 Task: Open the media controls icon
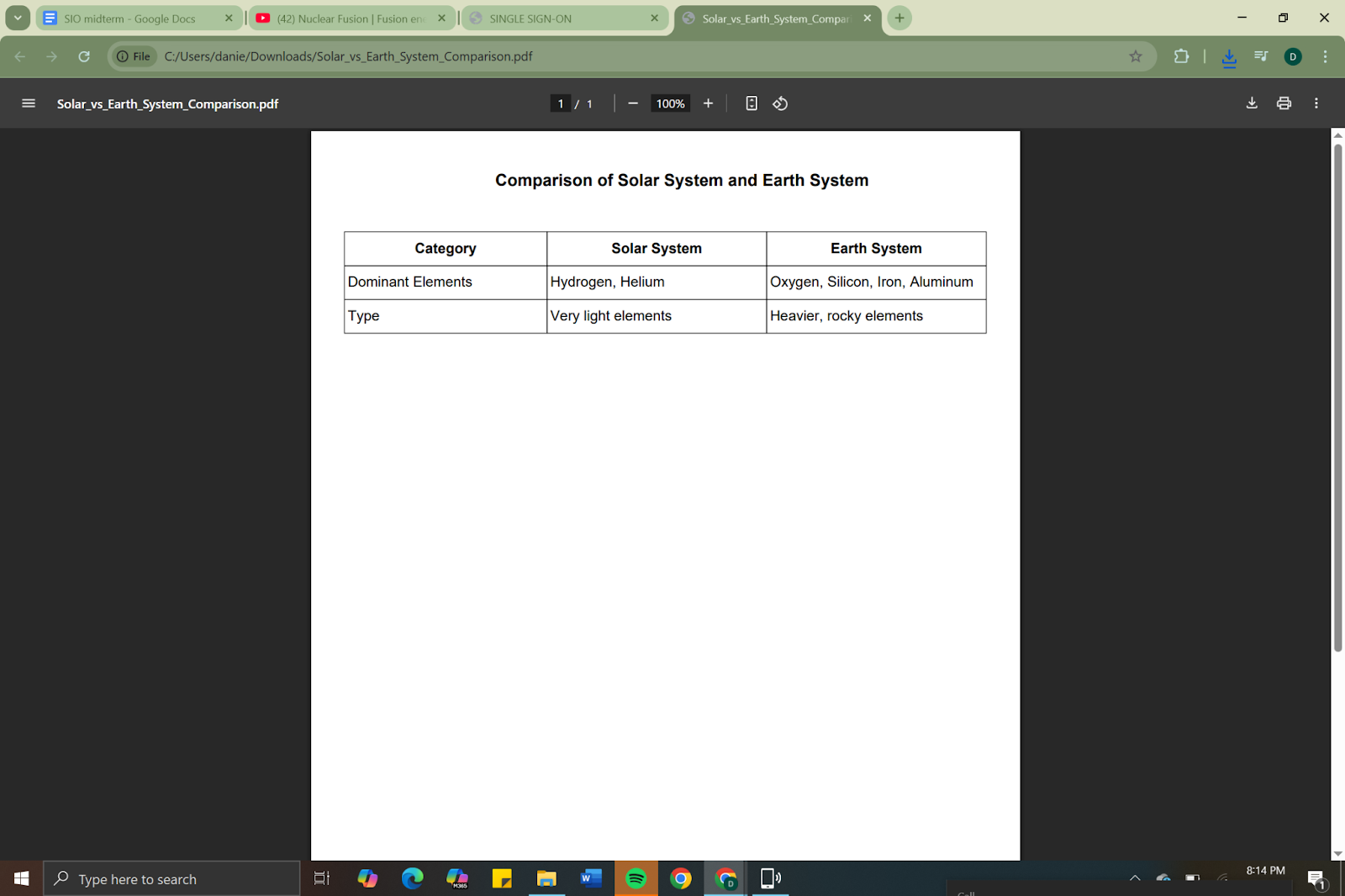1261,56
